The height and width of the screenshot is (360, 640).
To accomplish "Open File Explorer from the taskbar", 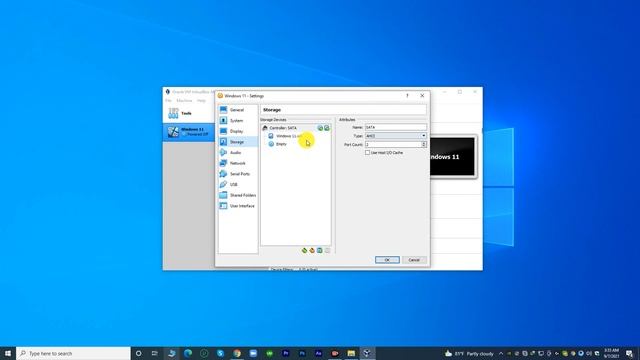I will pos(351,353).
